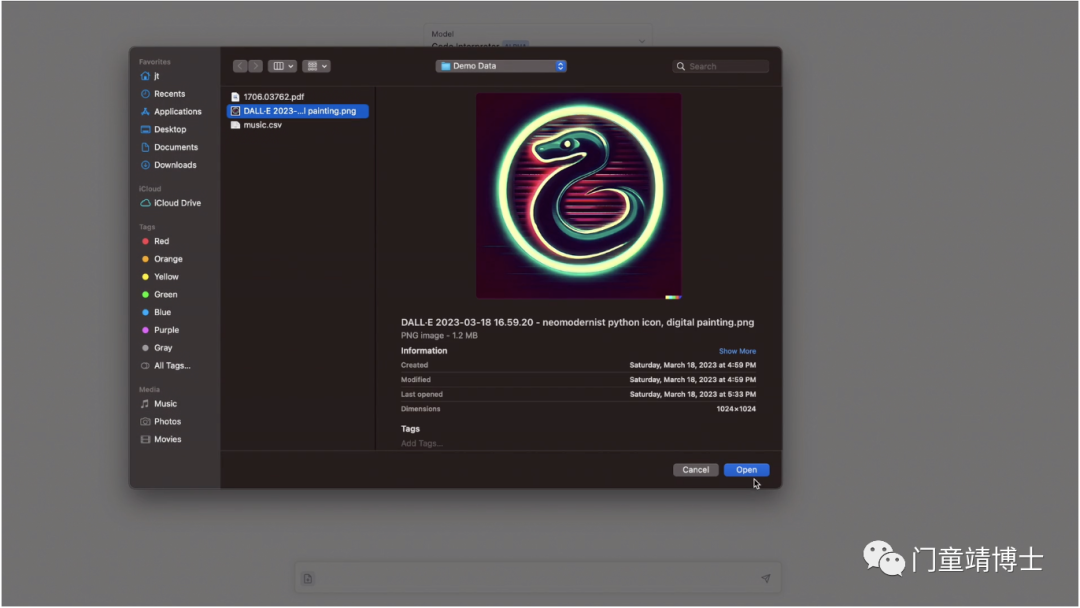Open the group-by grid dropdown
Viewport: 1080px width, 608px height.
point(316,66)
